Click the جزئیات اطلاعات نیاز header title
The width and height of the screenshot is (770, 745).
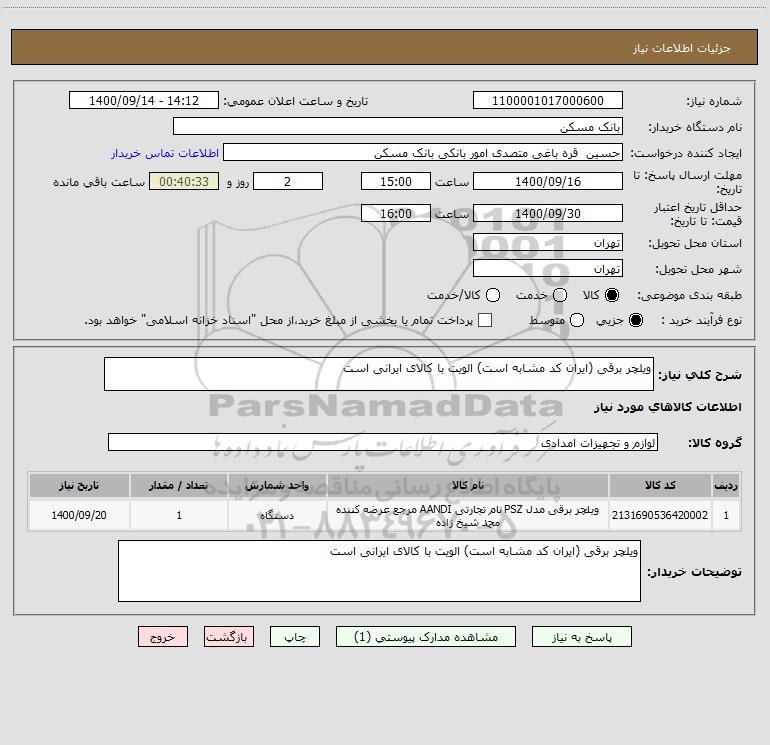[x=682, y=48]
